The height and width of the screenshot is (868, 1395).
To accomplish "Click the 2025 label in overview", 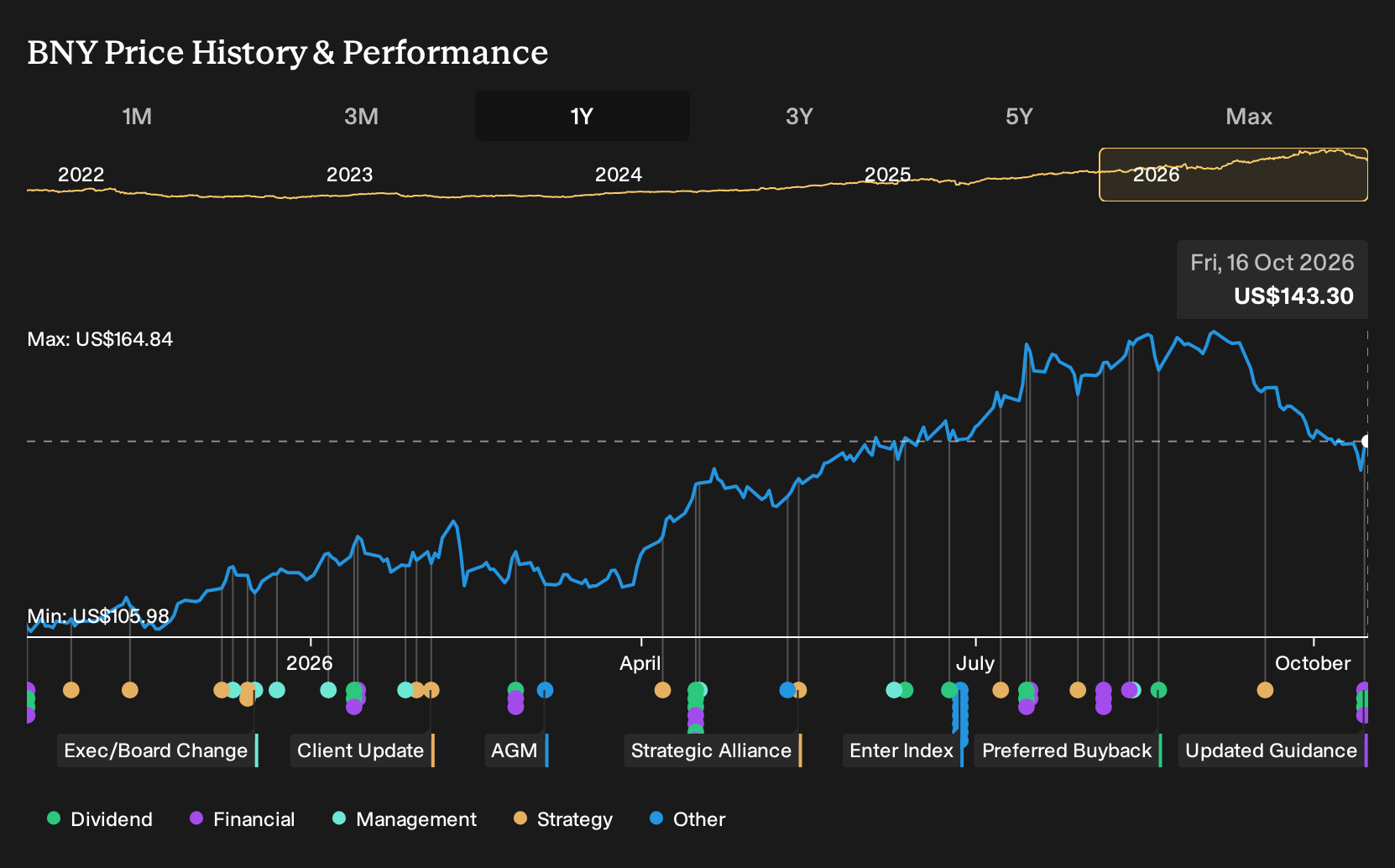I will (x=887, y=175).
